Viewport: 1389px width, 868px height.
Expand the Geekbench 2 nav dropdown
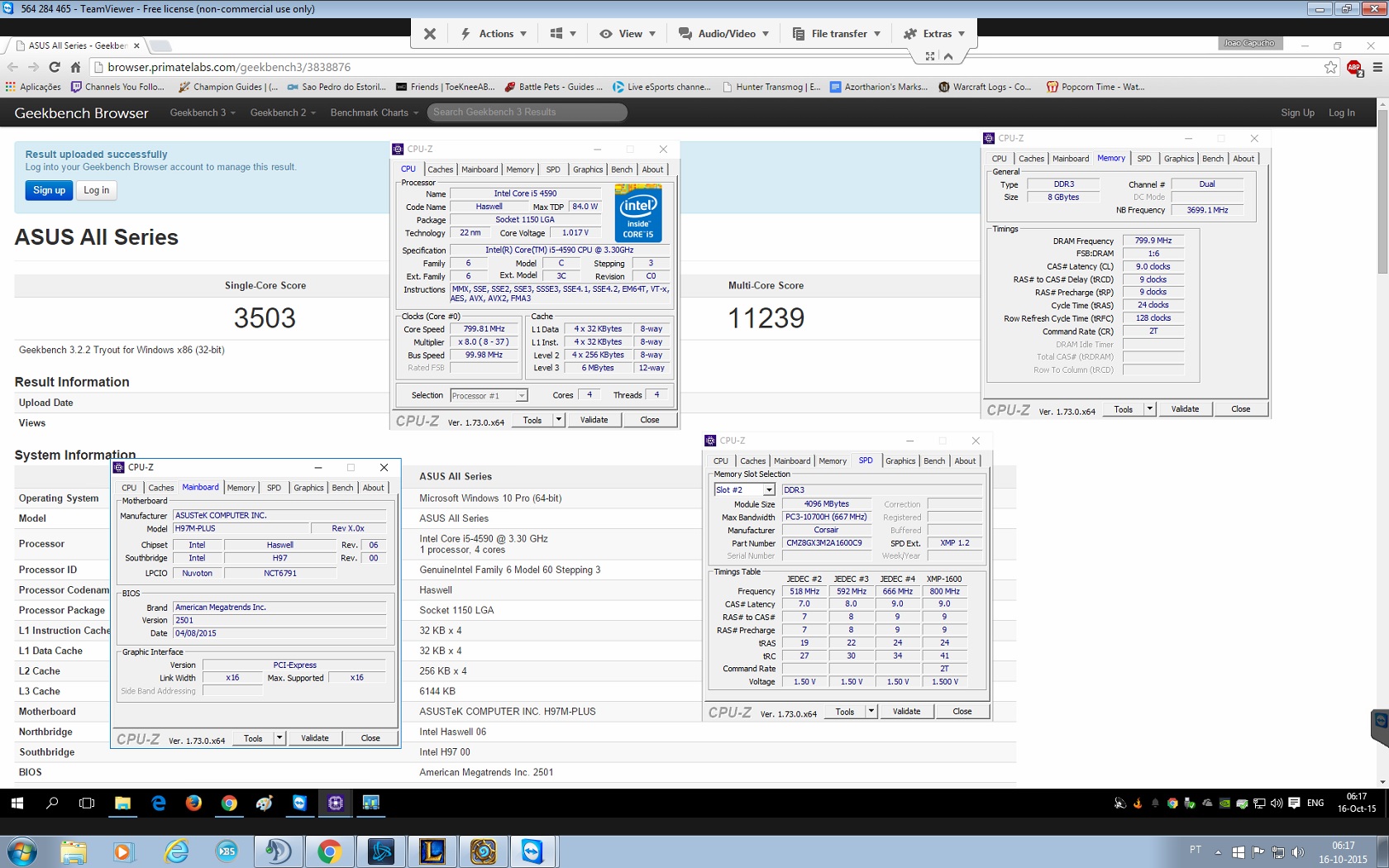283,112
